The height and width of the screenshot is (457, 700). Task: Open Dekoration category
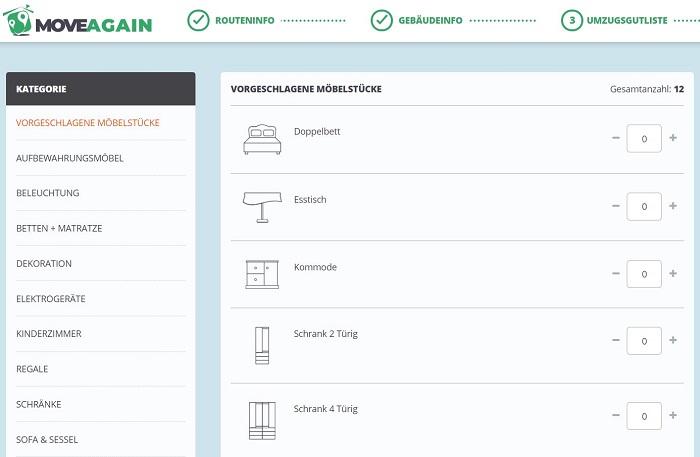tap(44, 263)
